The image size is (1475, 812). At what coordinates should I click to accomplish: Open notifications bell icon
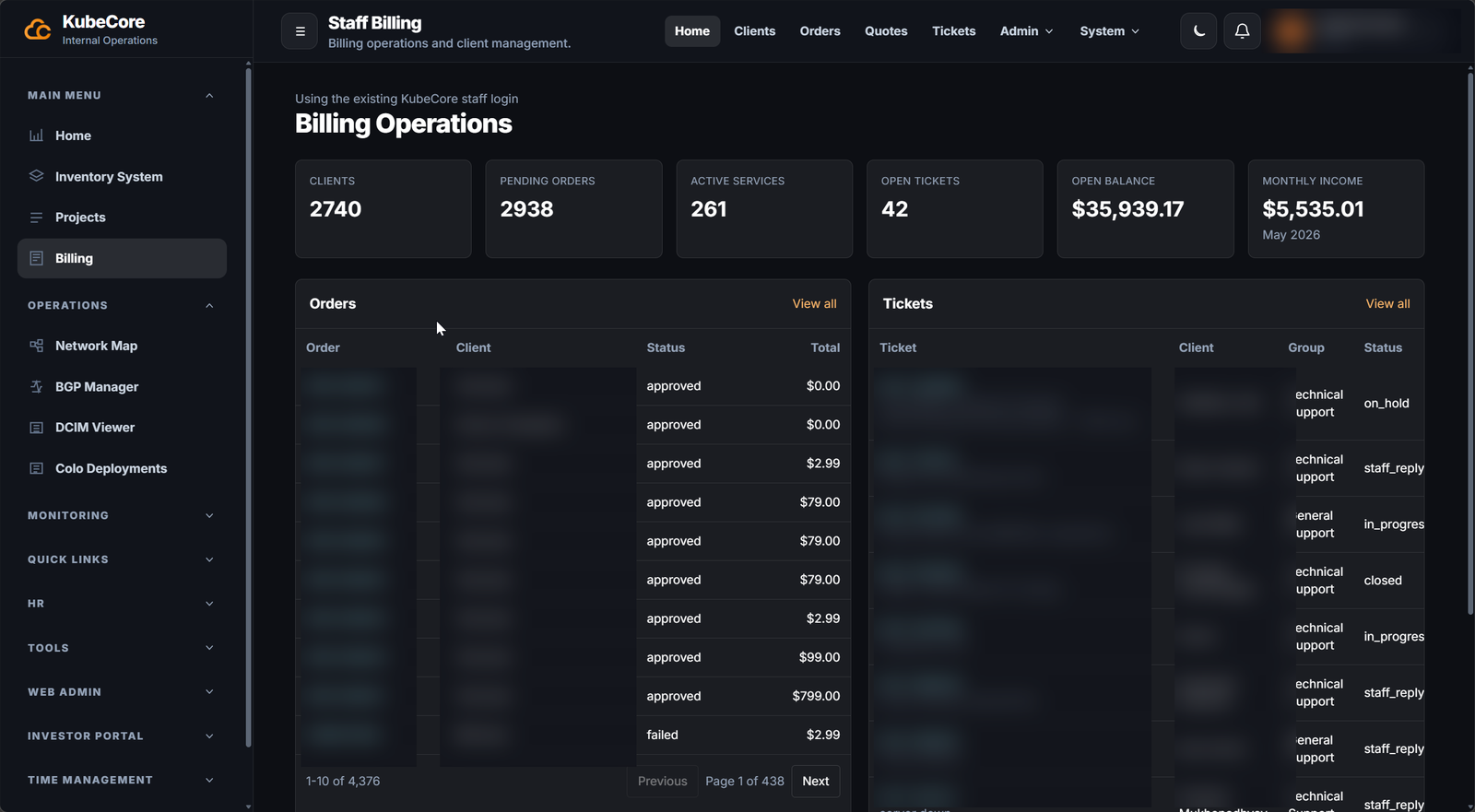click(1242, 31)
